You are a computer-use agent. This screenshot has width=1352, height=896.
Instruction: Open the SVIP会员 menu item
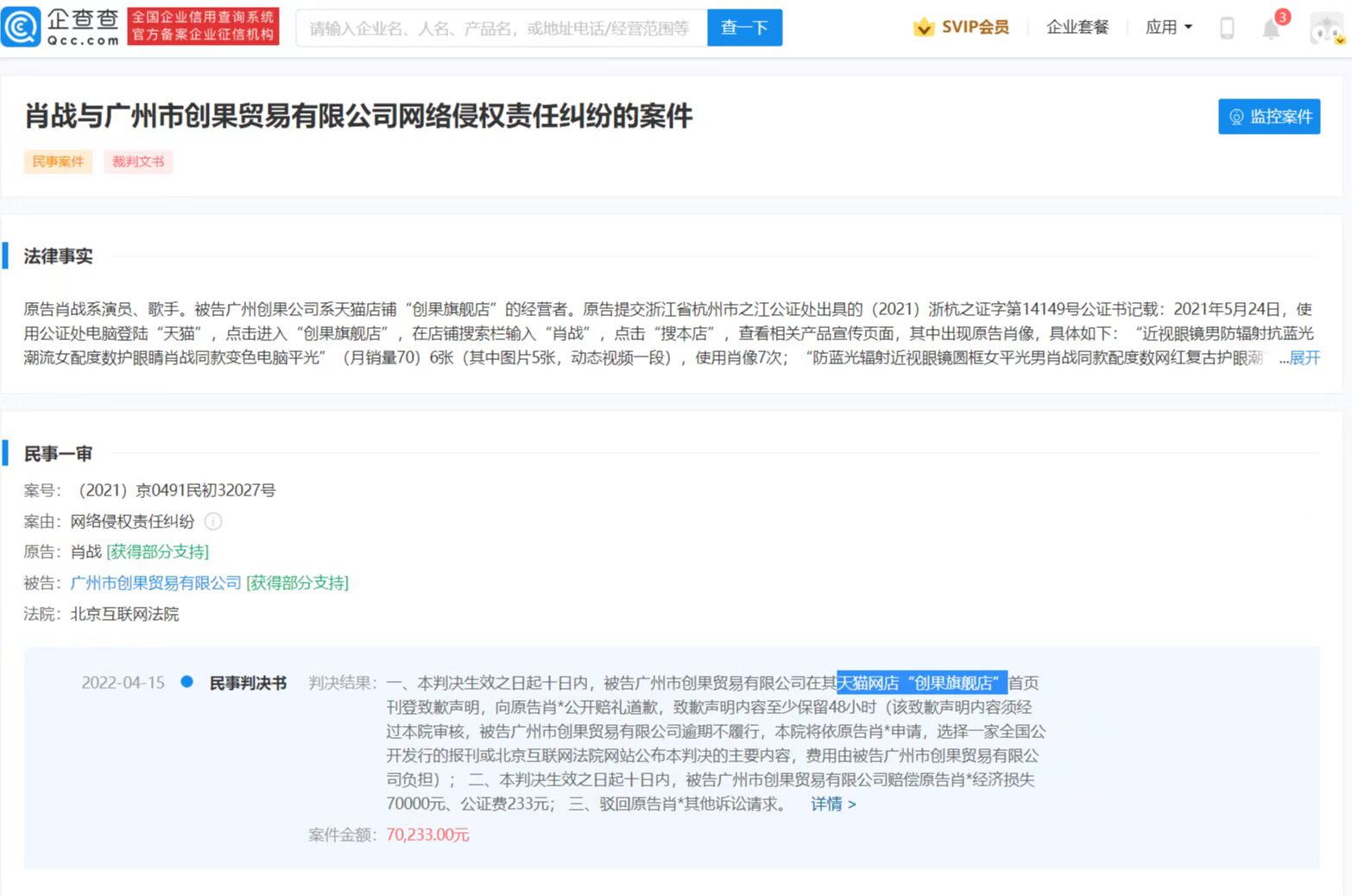pos(975,28)
